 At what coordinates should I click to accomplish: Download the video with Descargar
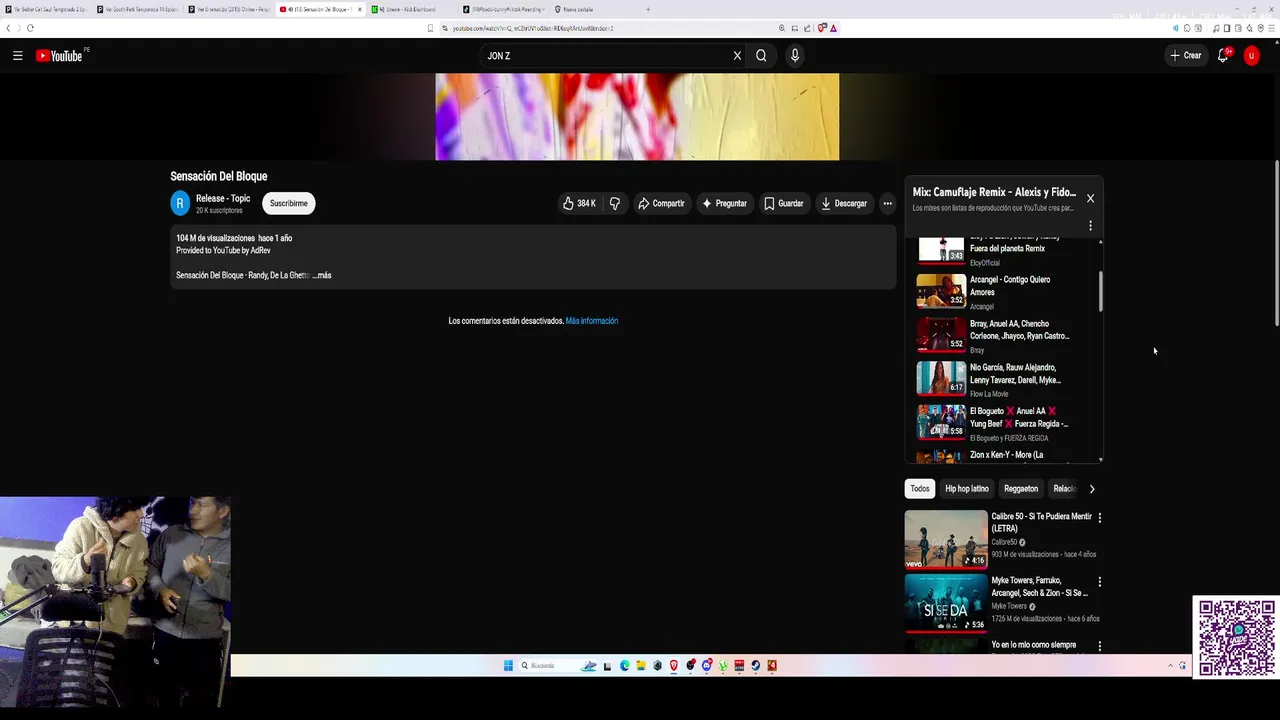click(x=844, y=204)
